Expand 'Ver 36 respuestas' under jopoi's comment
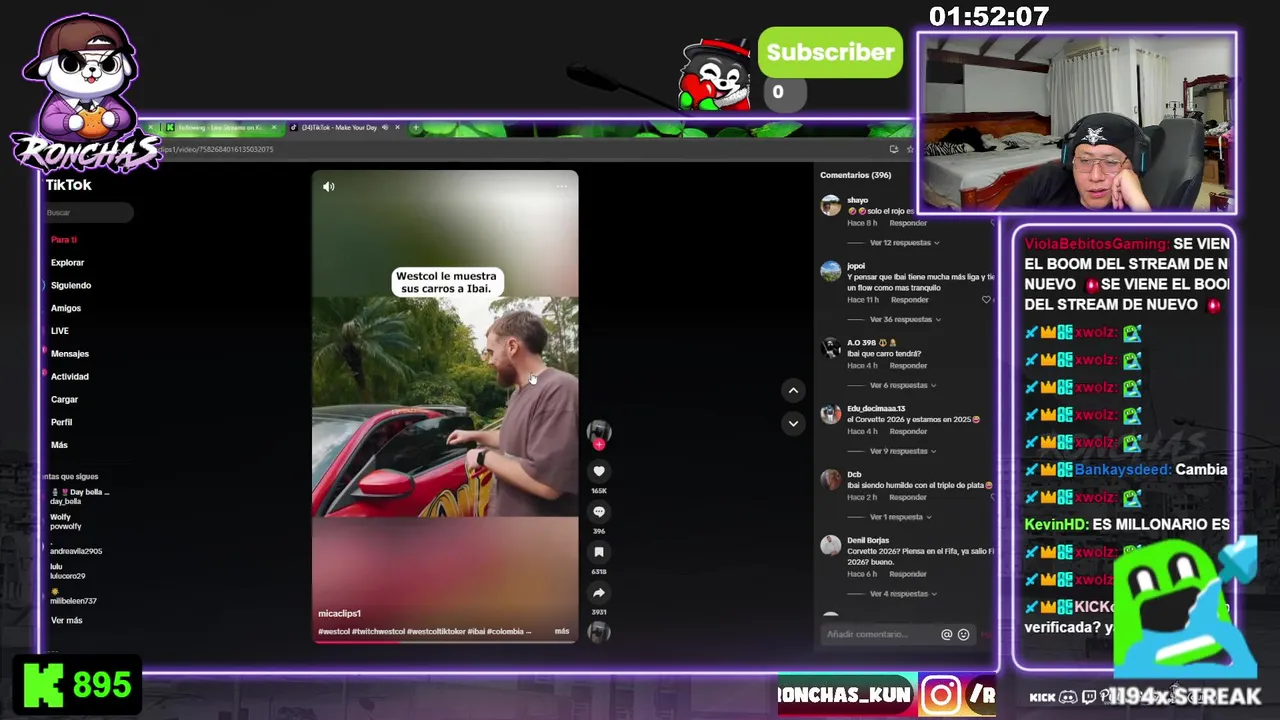The image size is (1280, 720). click(x=905, y=319)
